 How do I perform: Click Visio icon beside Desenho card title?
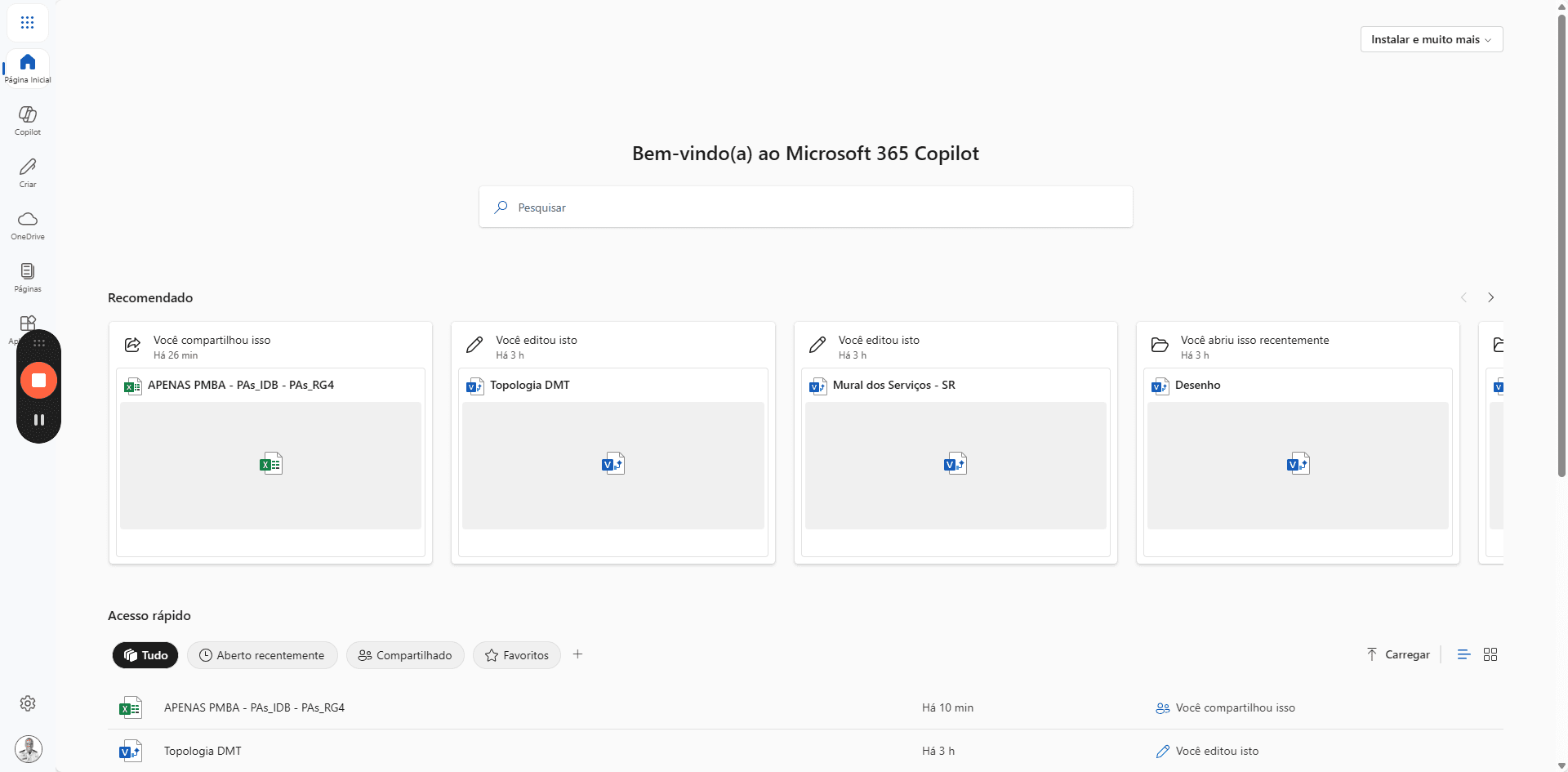[1160, 386]
